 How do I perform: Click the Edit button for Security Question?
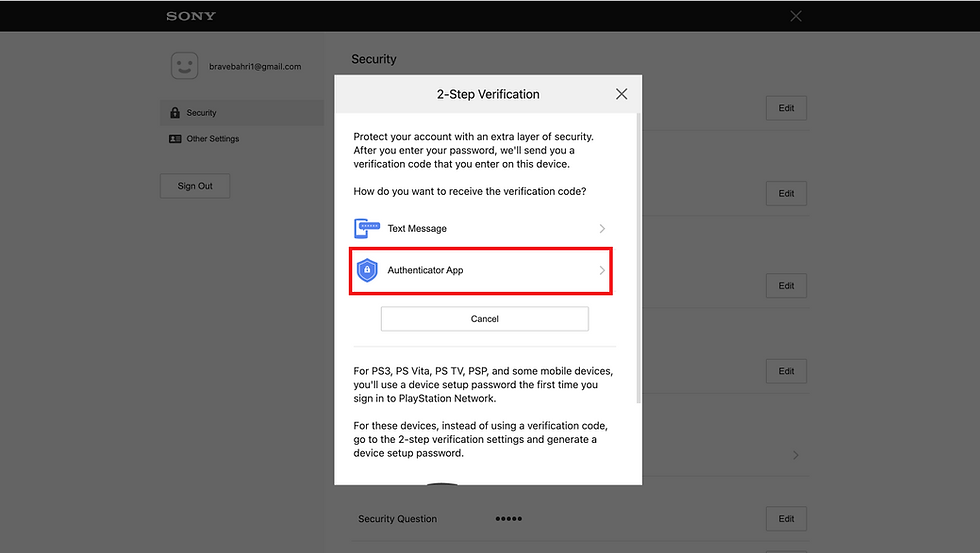tap(786, 519)
